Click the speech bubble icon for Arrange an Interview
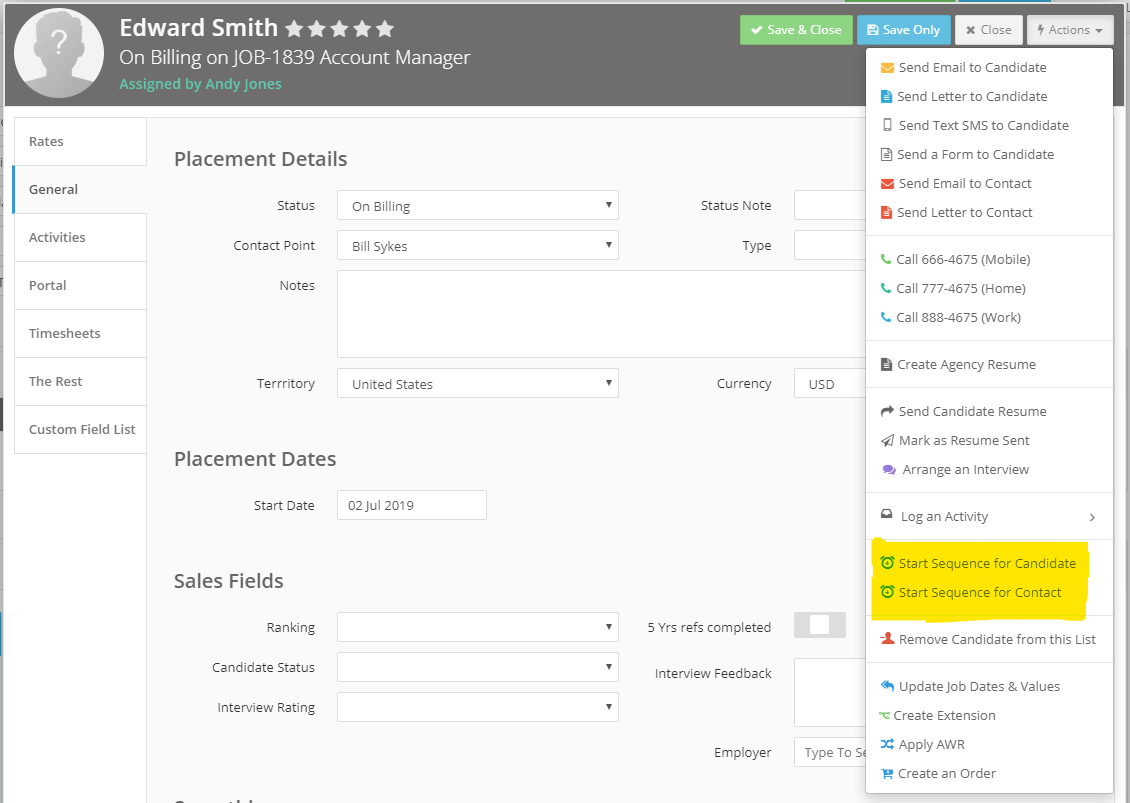The height and width of the screenshot is (803, 1130). [889, 470]
